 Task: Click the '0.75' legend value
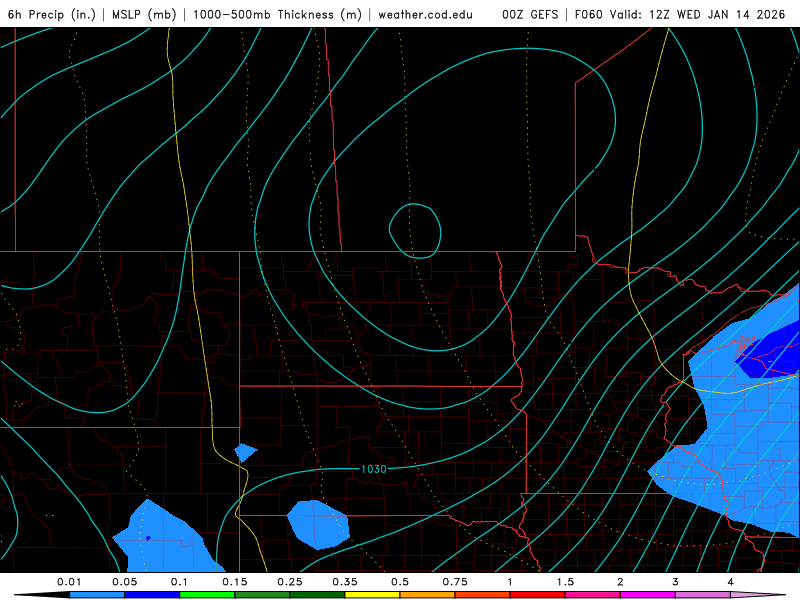click(x=455, y=582)
